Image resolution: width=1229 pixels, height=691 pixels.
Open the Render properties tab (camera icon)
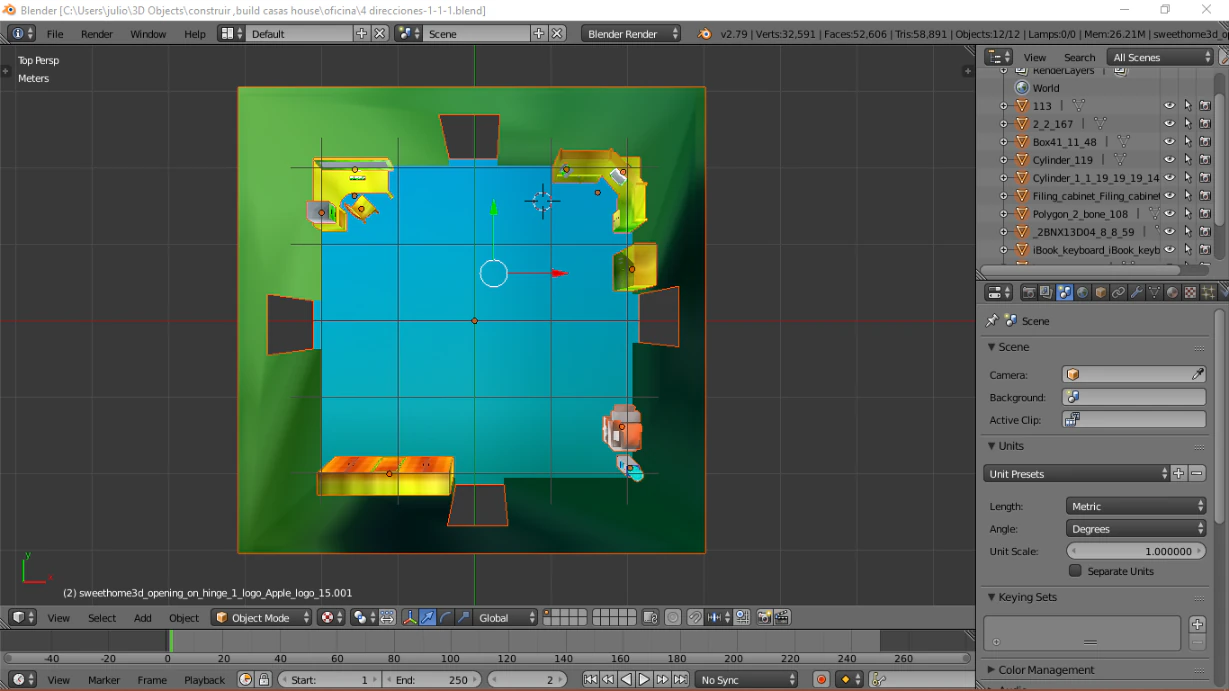pos(1030,292)
